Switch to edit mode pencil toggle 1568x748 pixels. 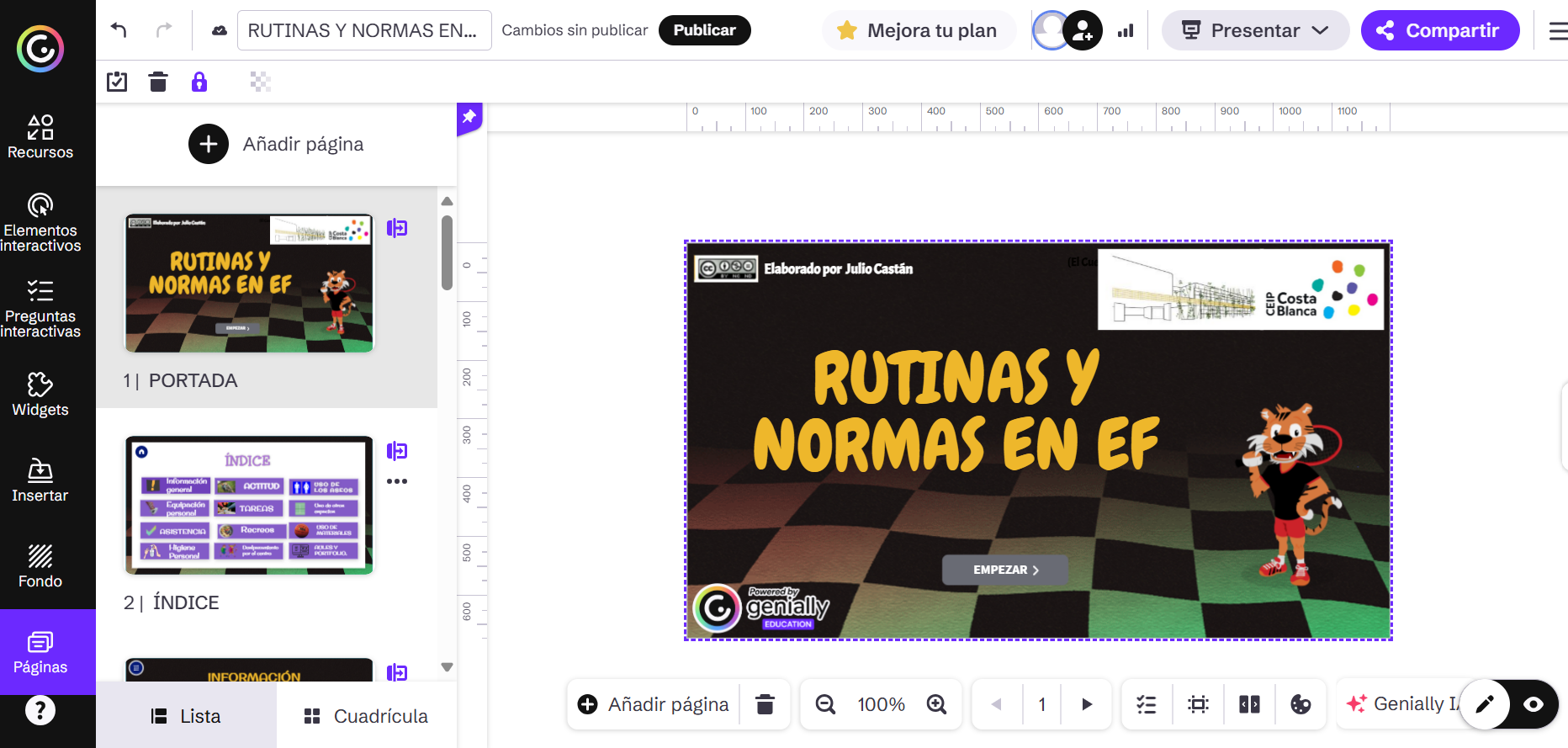(x=1485, y=704)
